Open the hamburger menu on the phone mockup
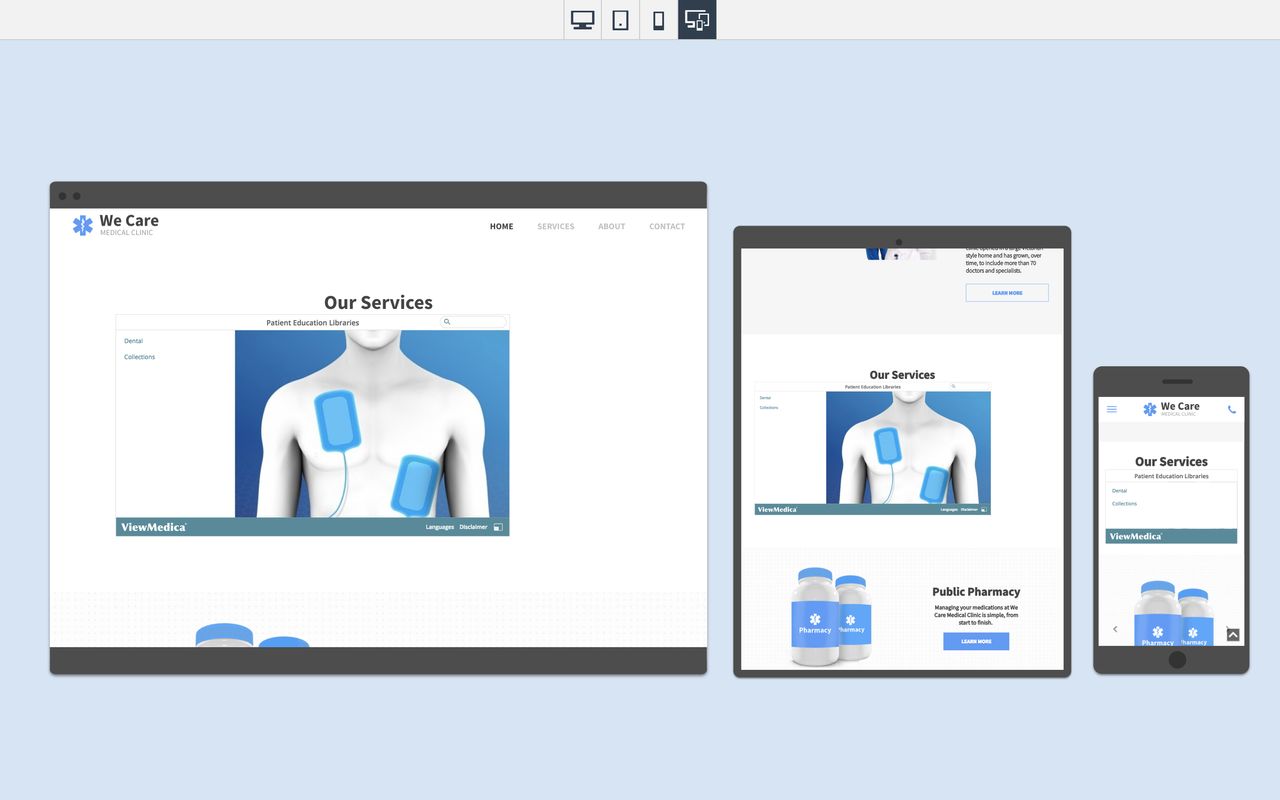This screenshot has width=1280, height=800. point(1111,408)
